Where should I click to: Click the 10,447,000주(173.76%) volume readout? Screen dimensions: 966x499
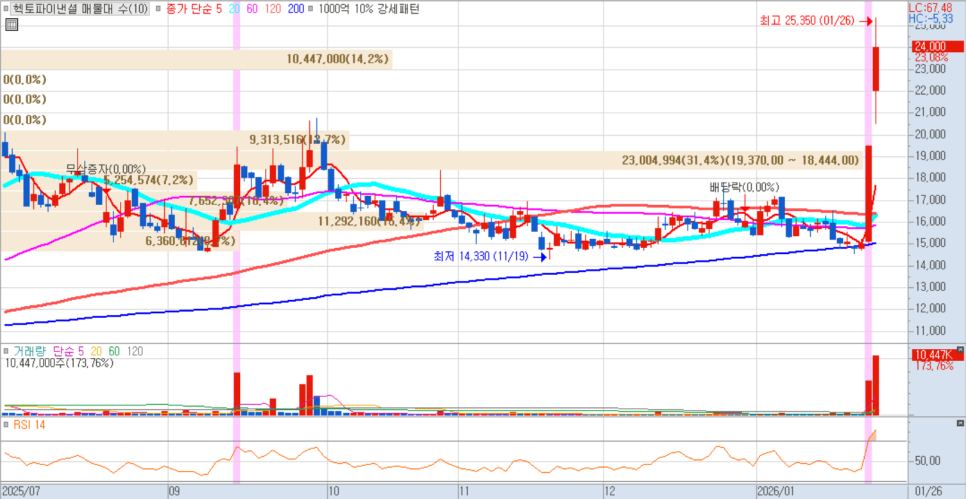tap(59, 363)
